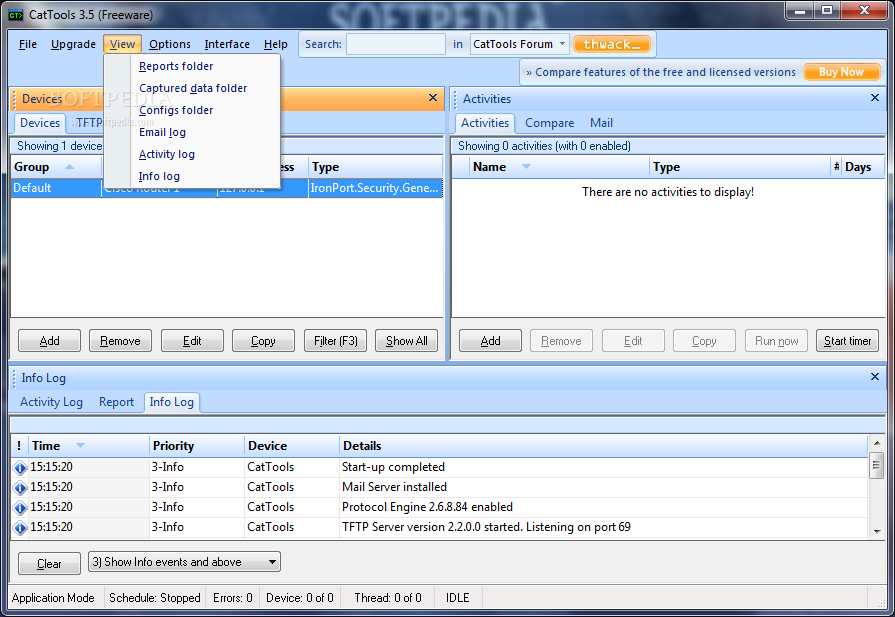The width and height of the screenshot is (895, 617).
Task: Choose Captured data folder menu entry
Action: pyautogui.click(x=193, y=88)
